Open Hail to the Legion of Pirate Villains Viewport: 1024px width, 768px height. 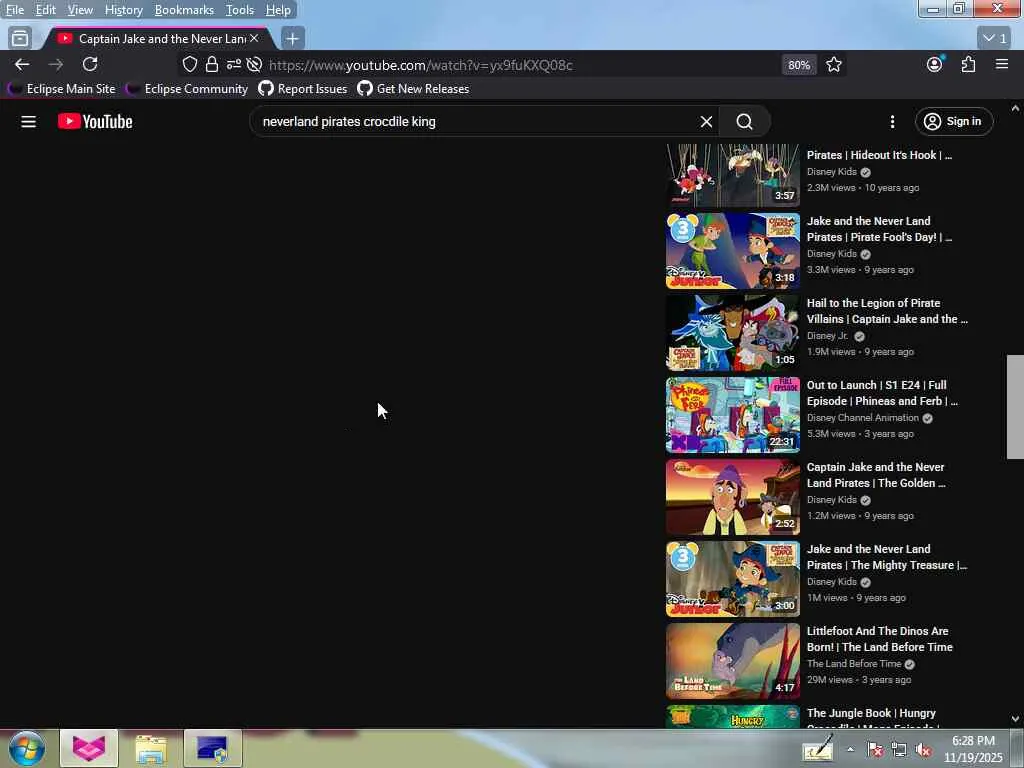[x=887, y=311]
